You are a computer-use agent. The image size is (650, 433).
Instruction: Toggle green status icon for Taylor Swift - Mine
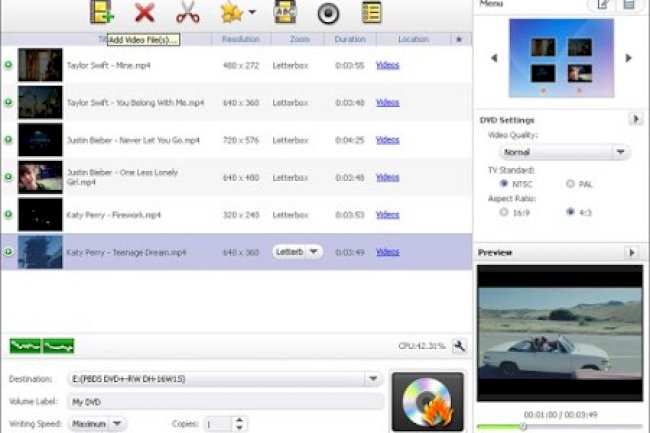(8, 65)
